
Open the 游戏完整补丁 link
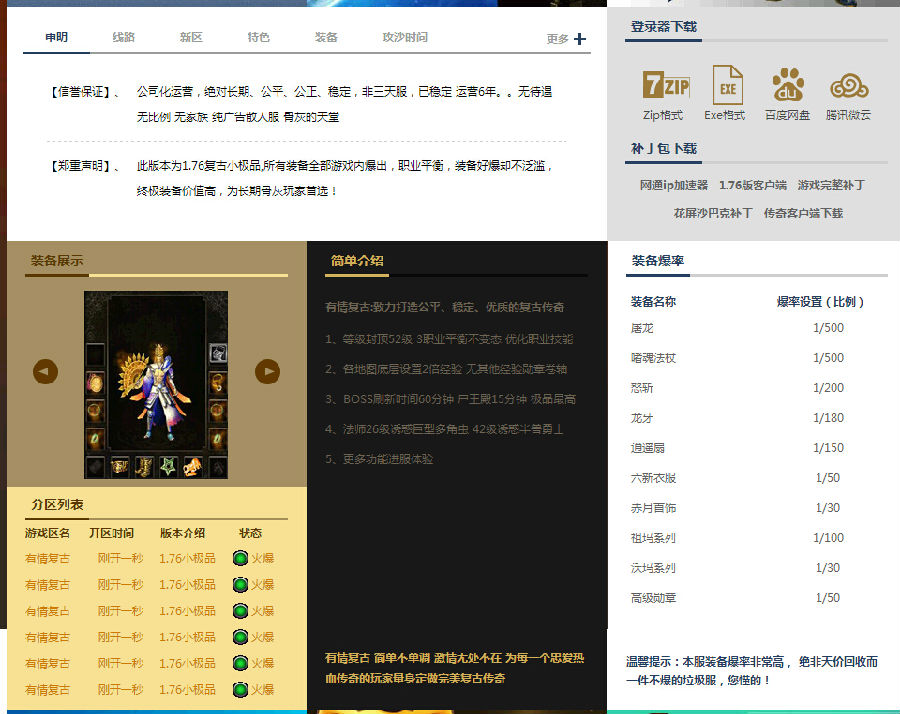coord(831,185)
